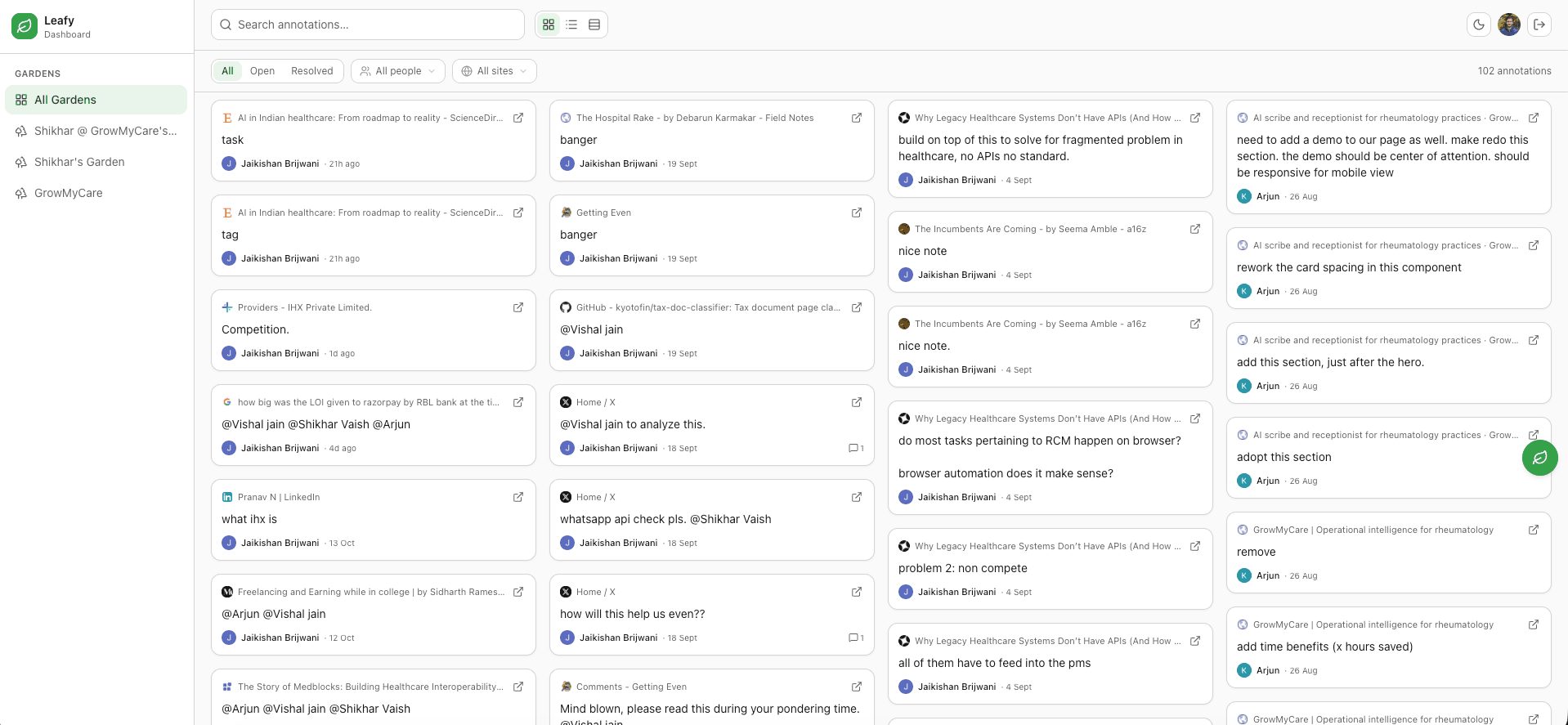View comments on '@Vishal jain to analyze this' card
This screenshot has width=1568, height=725.
[856, 448]
